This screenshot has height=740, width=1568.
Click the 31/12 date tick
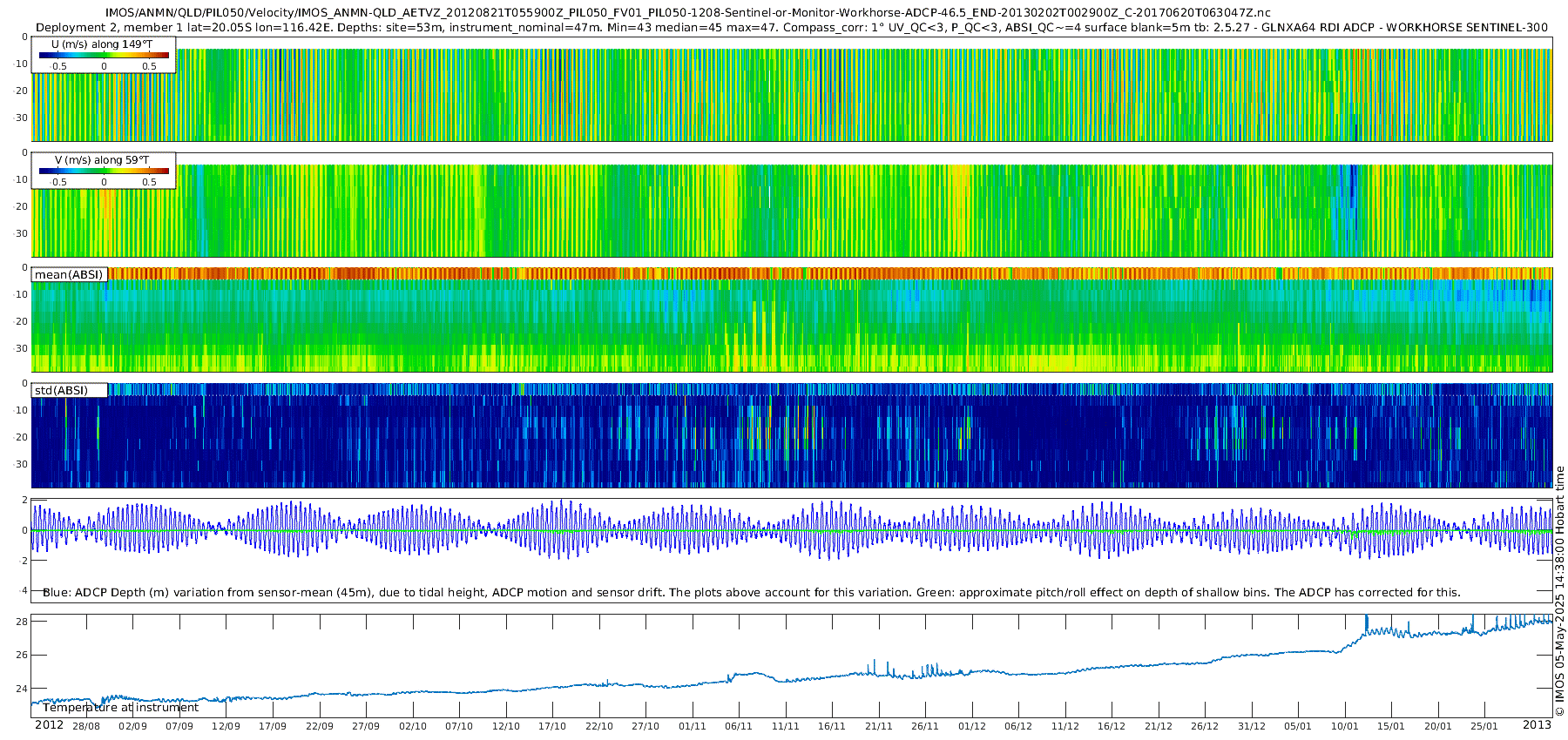(1252, 726)
